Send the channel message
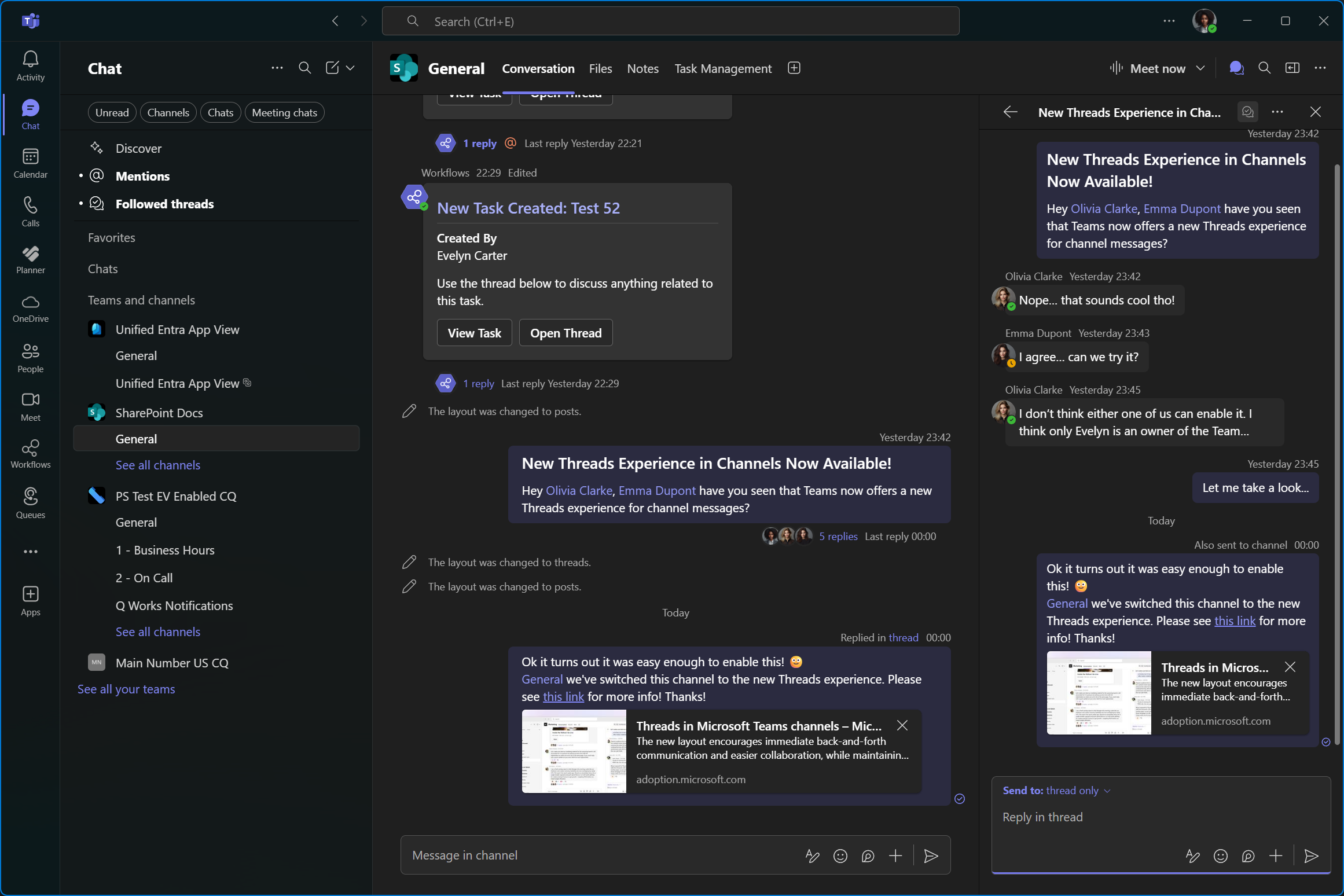 coord(931,855)
